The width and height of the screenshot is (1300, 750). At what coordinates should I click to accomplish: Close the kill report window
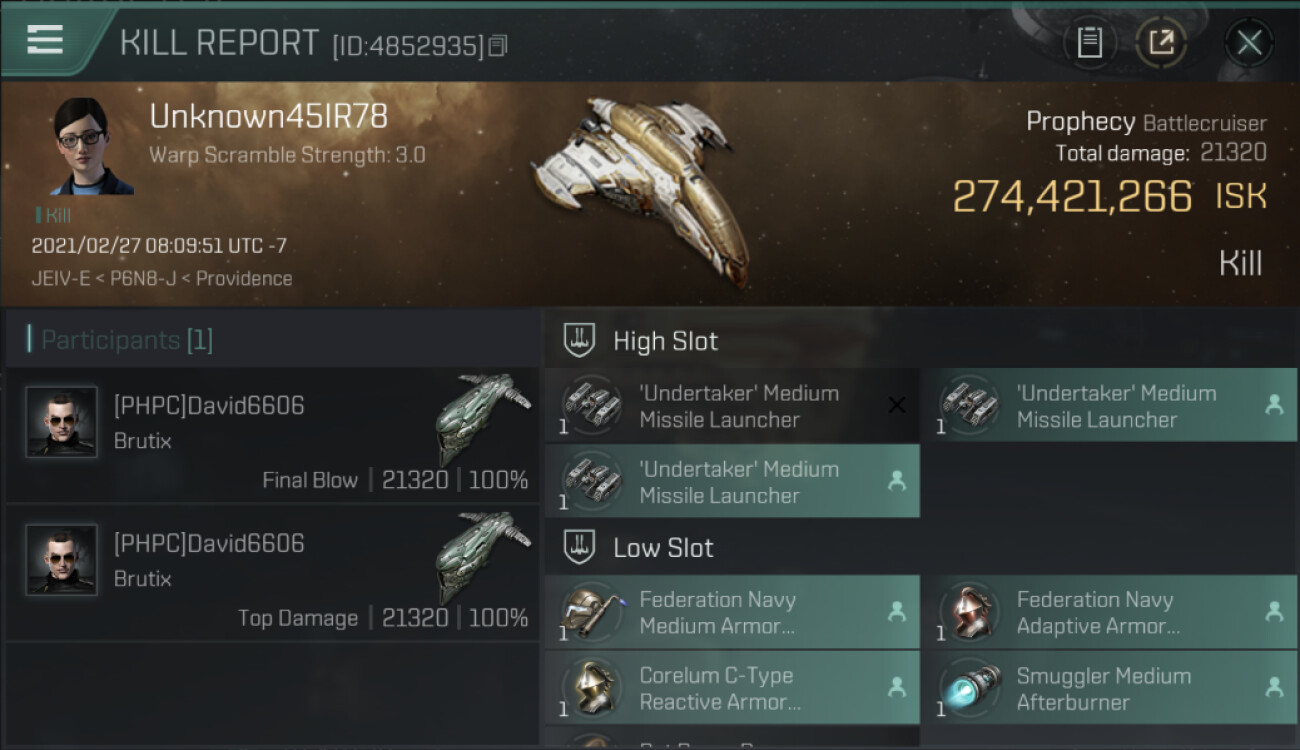pos(1249,43)
